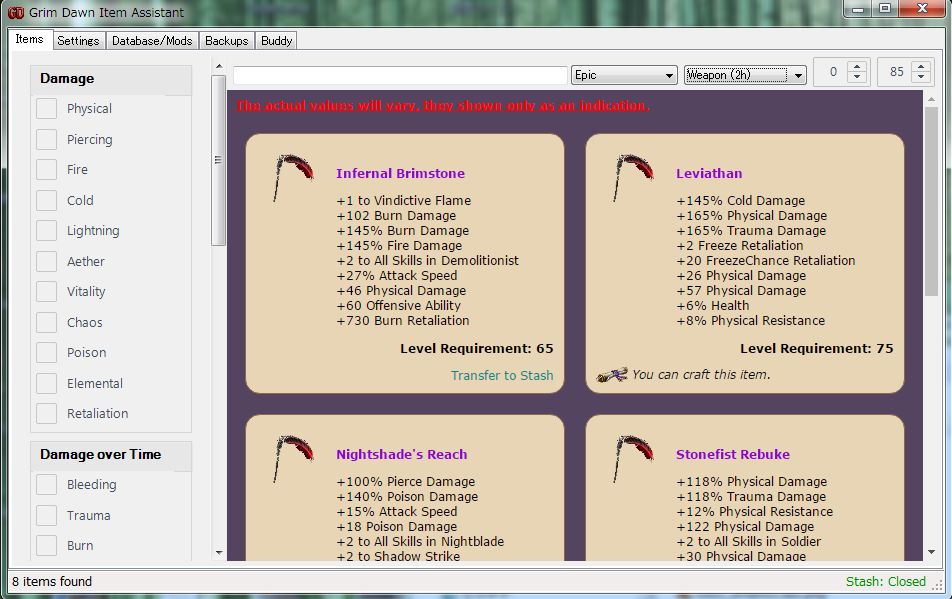This screenshot has width=952, height=599.
Task: Click the Nightshade's Reach scythe icon
Action: [294, 459]
